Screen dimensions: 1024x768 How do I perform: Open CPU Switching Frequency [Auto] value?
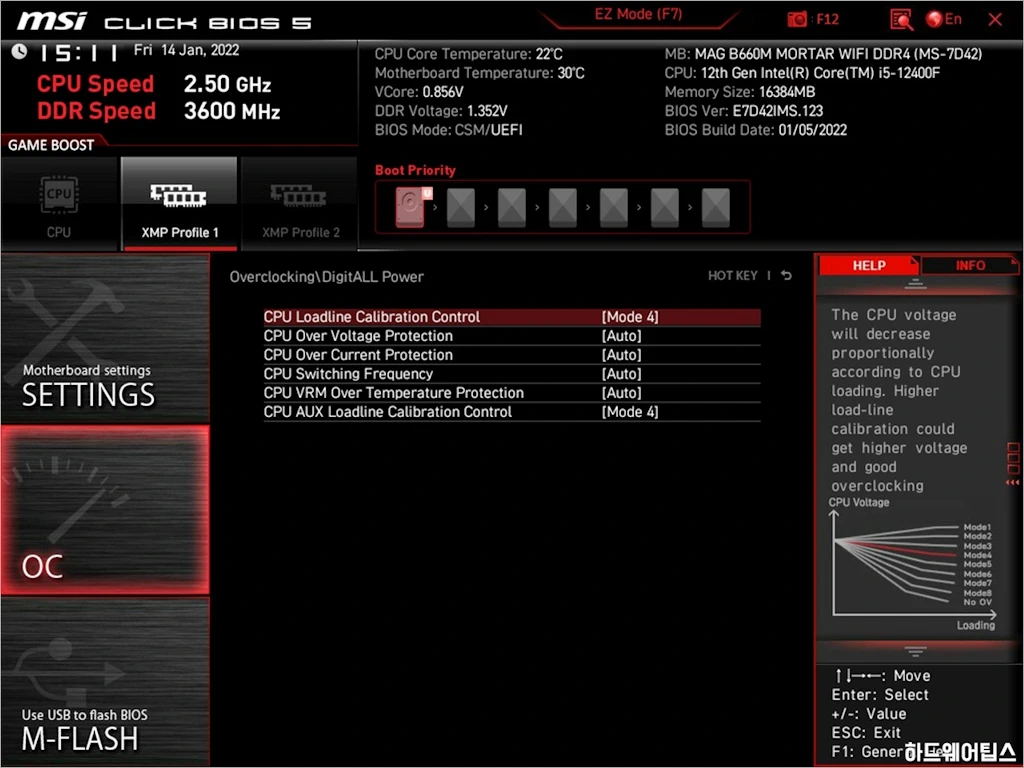coord(621,374)
